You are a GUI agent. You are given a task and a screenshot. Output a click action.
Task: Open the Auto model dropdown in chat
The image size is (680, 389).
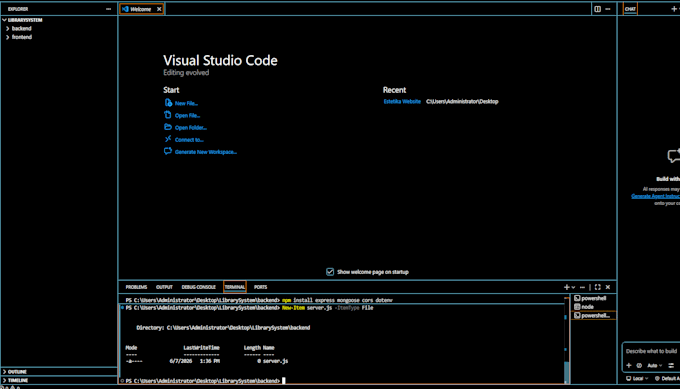coord(654,366)
